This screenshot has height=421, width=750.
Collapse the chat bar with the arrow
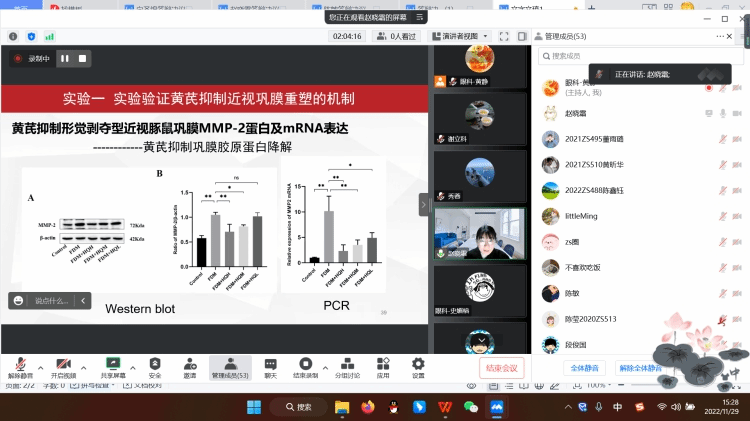click(83, 300)
